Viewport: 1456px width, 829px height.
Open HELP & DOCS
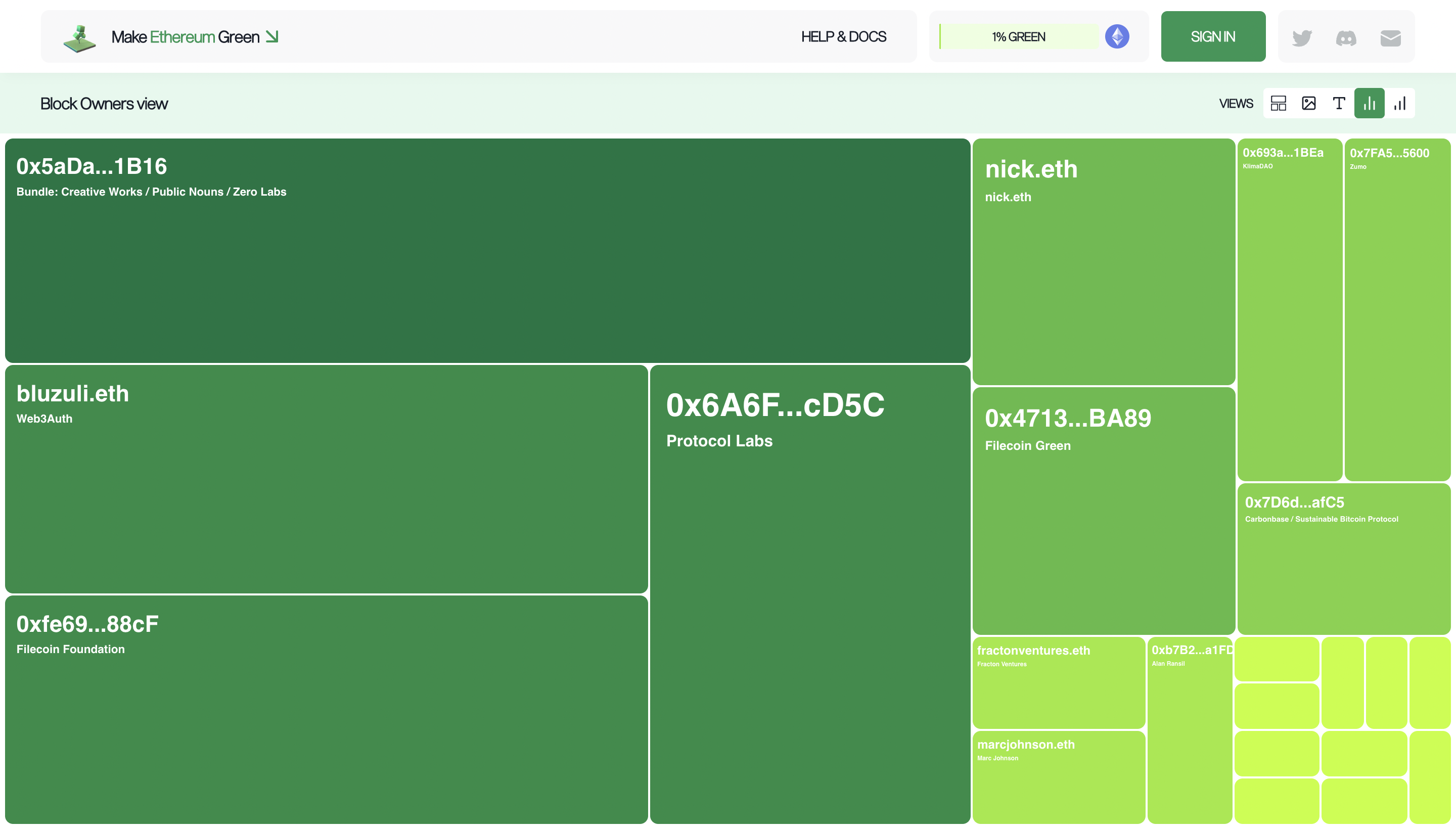pos(843,36)
